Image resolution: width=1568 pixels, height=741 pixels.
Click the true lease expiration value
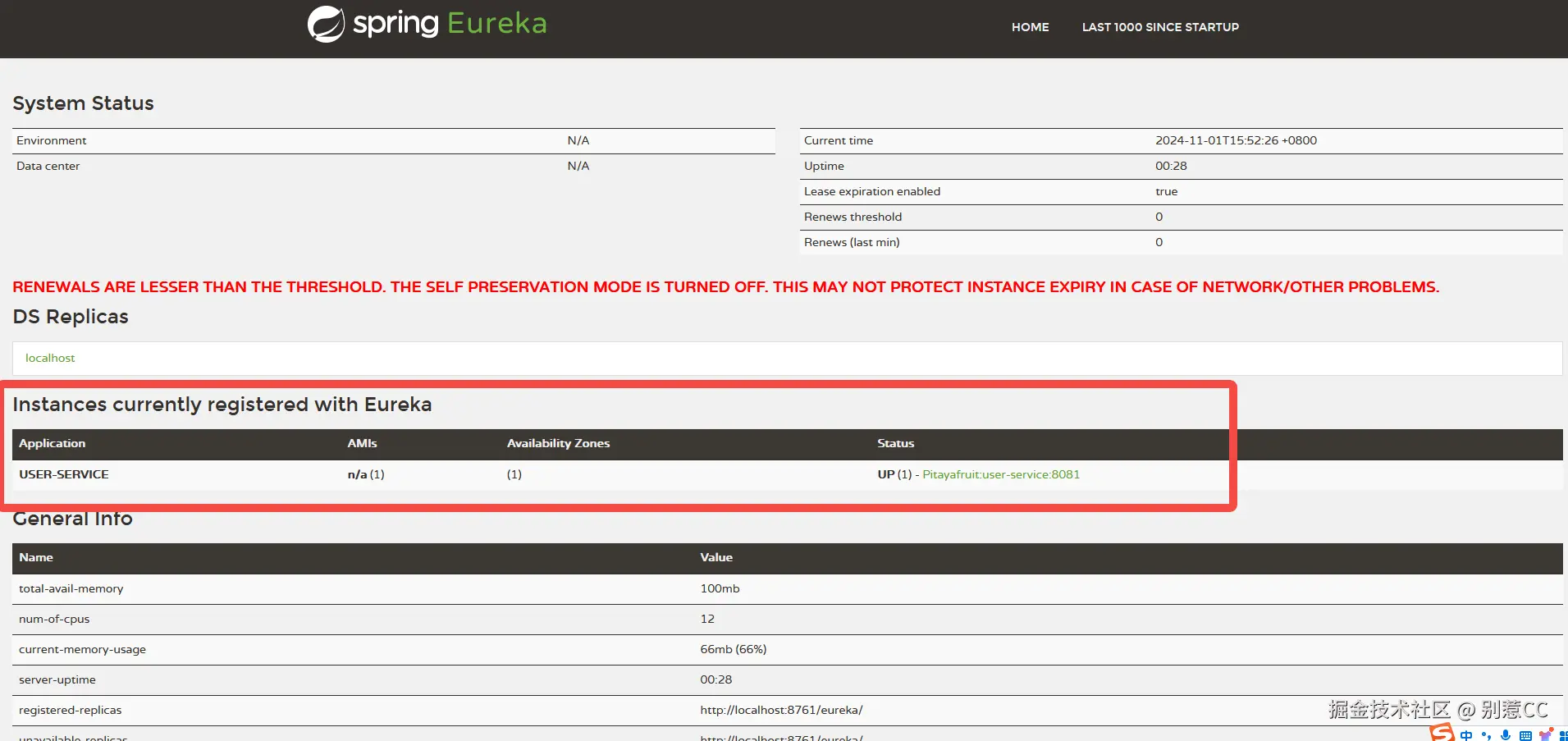pos(1166,191)
